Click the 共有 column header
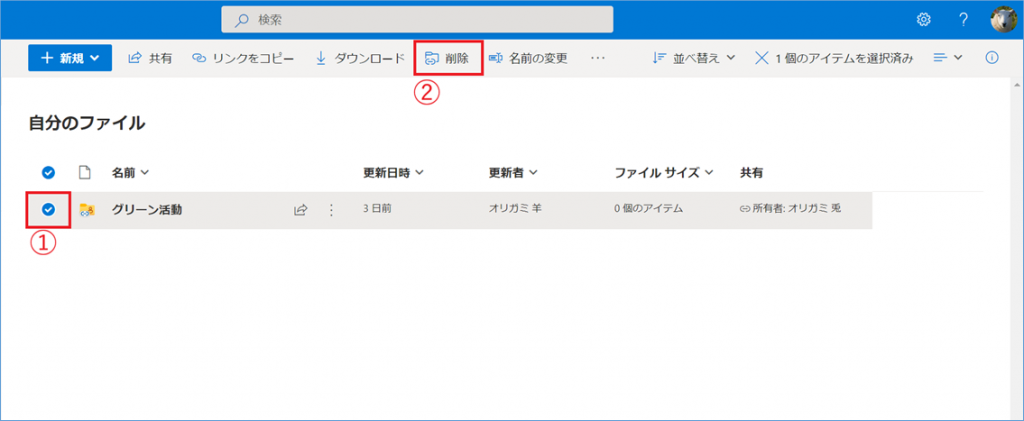Image resolution: width=1024 pixels, height=421 pixels. click(751, 173)
